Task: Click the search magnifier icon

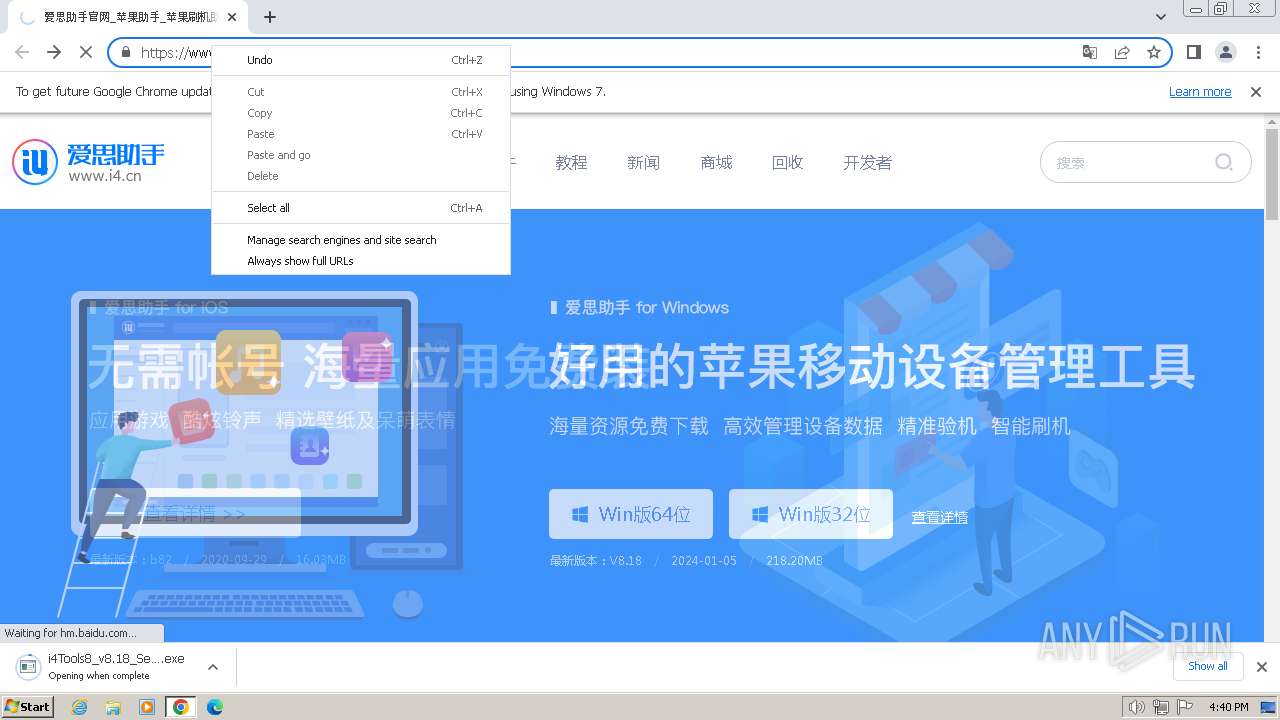Action: pyautogui.click(x=1224, y=162)
